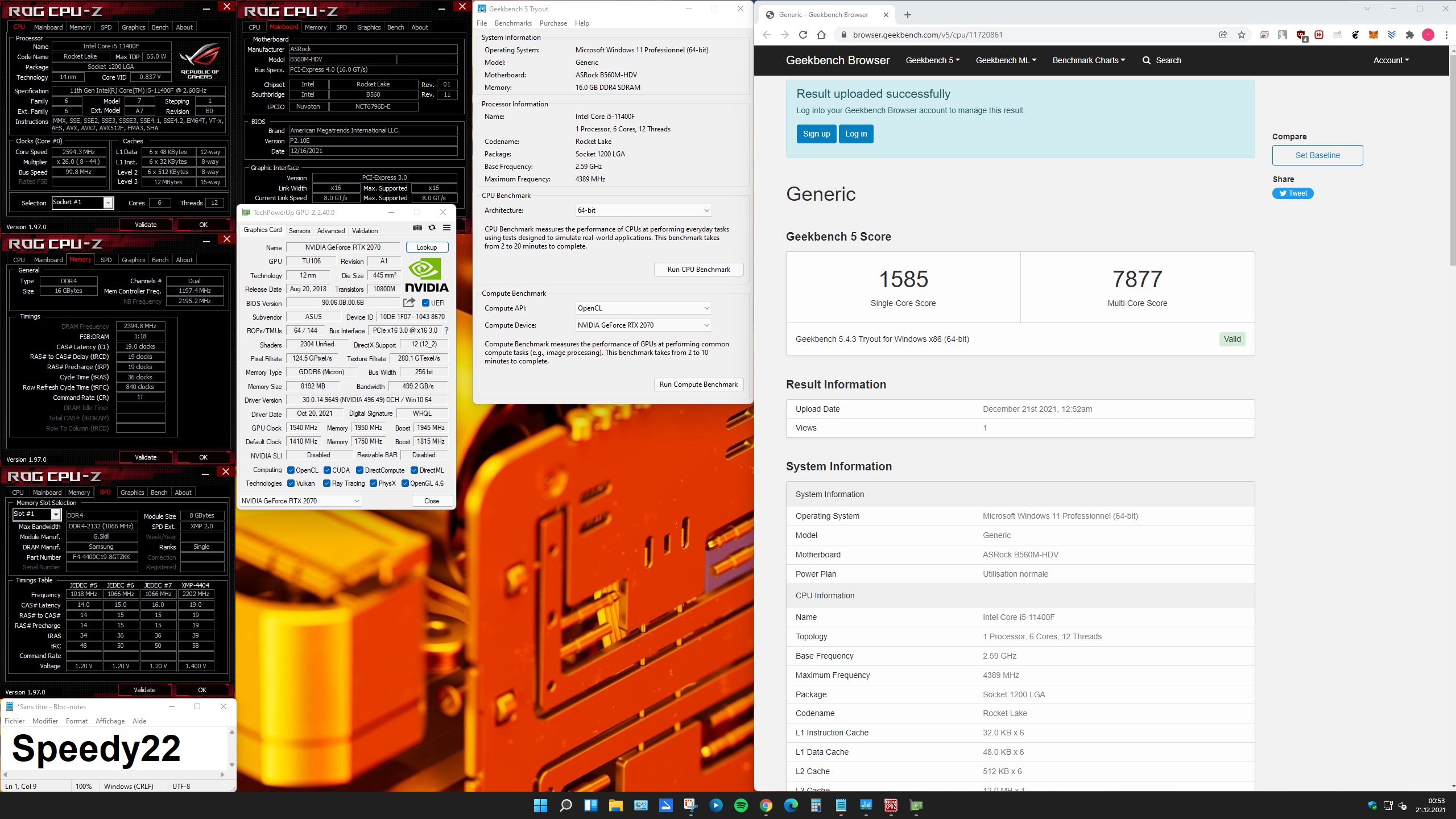The height and width of the screenshot is (819, 1456).
Task: Toggle the OpenCL checkbox in GPU-Z
Action: click(x=291, y=470)
